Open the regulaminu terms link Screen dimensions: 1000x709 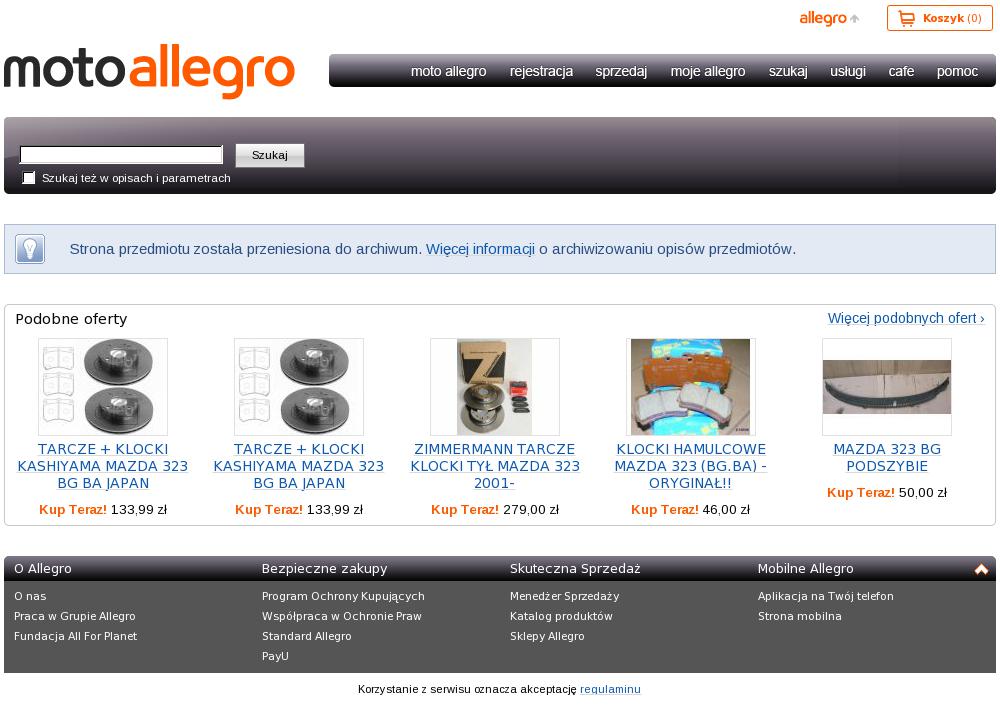(610, 689)
